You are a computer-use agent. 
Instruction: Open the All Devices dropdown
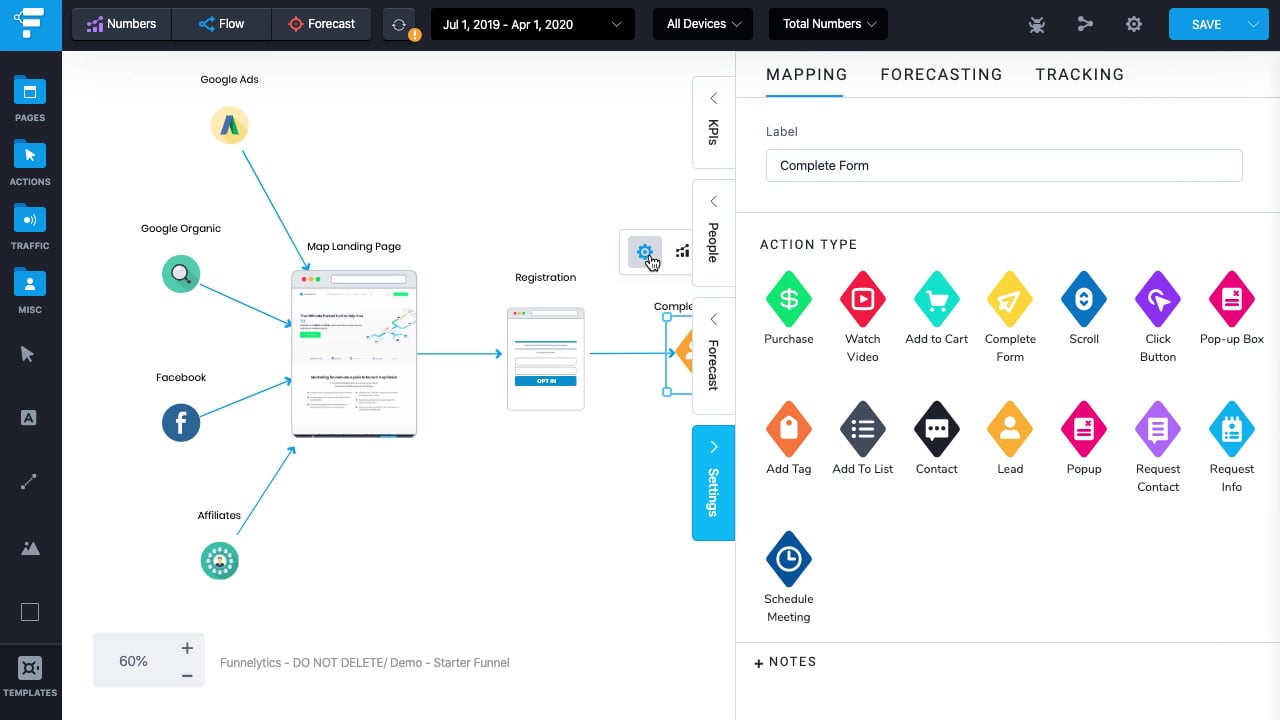tap(703, 24)
